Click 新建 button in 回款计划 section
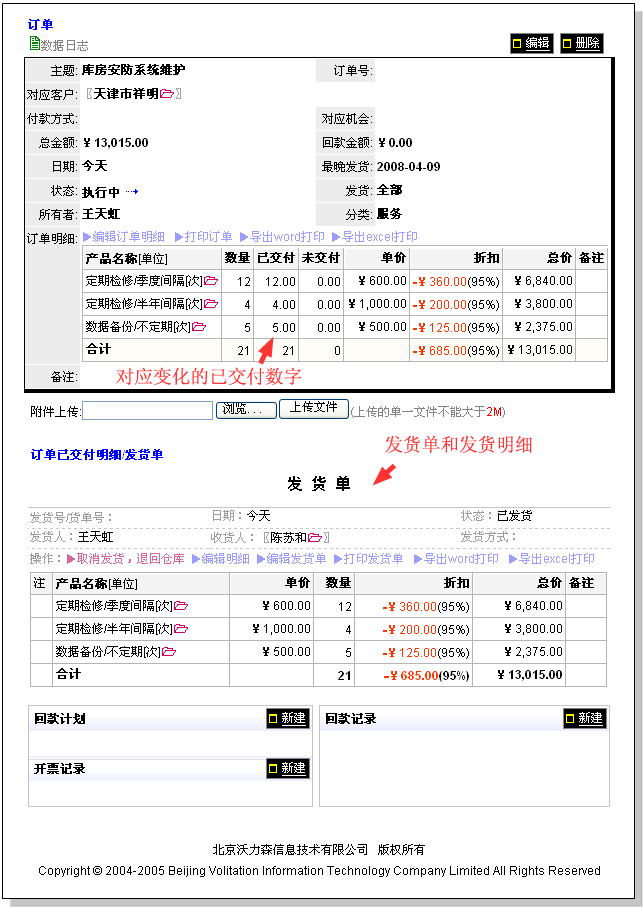The height and width of the screenshot is (908, 643). tap(287, 719)
